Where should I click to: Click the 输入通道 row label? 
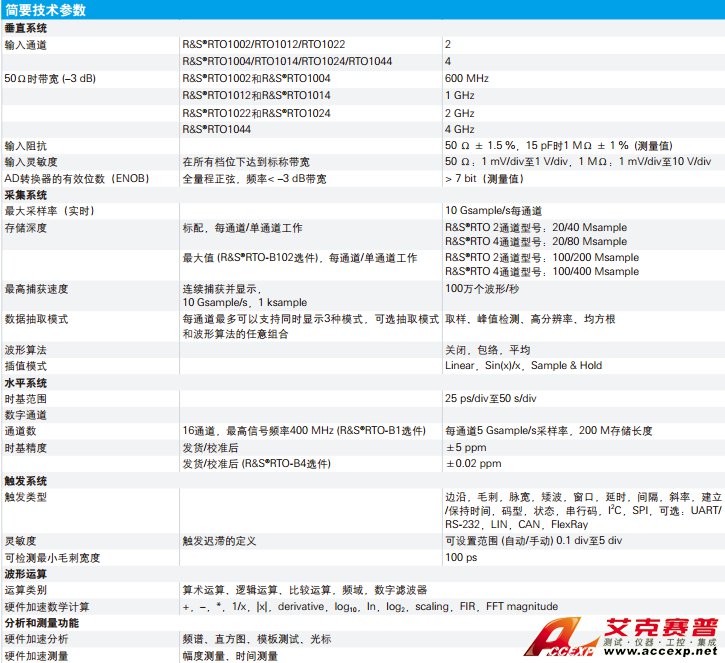coord(26,45)
